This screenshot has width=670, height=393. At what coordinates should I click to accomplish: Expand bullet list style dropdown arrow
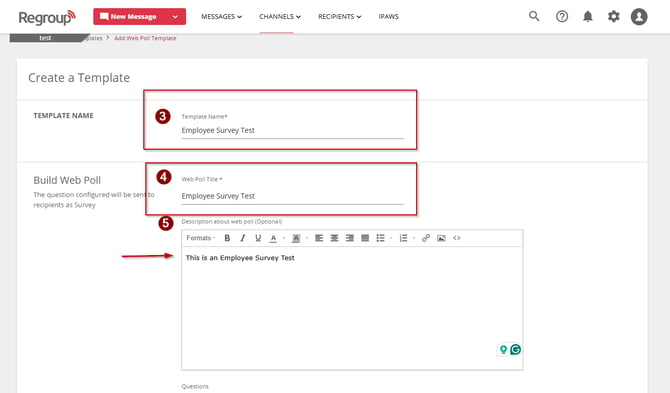(391, 238)
